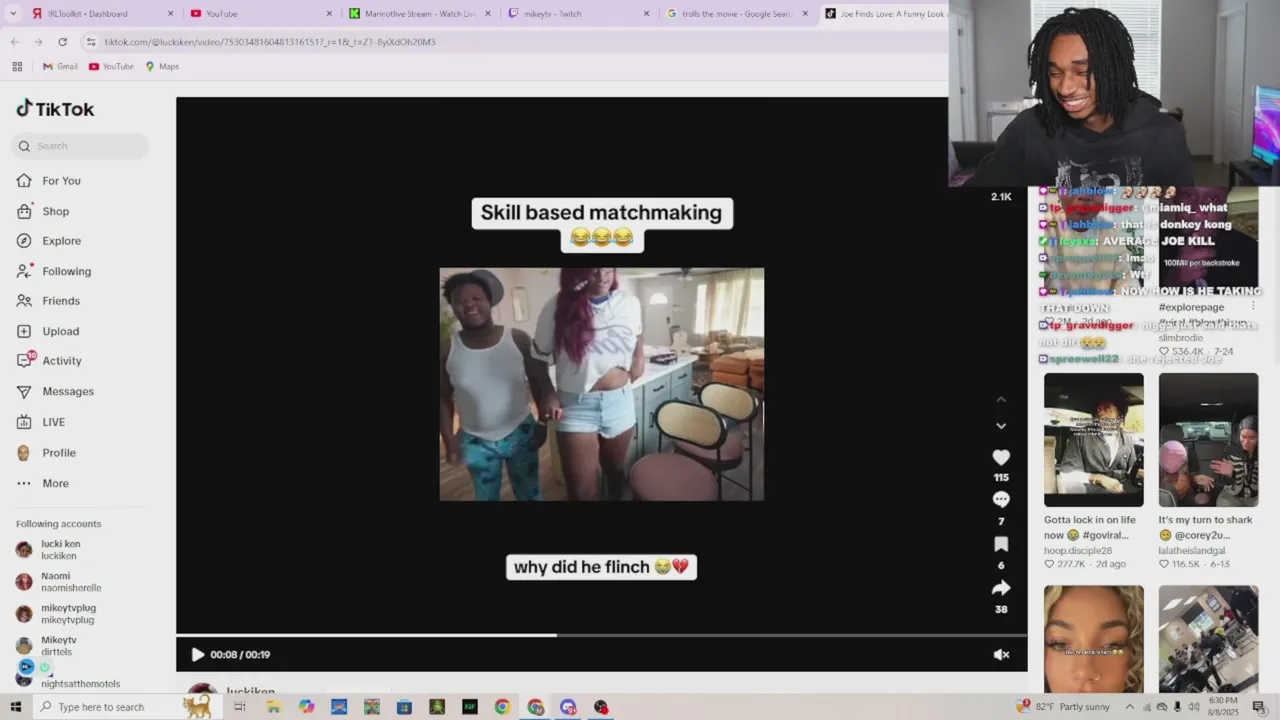Open the For You feed
This screenshot has width=1280, height=720.
pos(61,181)
